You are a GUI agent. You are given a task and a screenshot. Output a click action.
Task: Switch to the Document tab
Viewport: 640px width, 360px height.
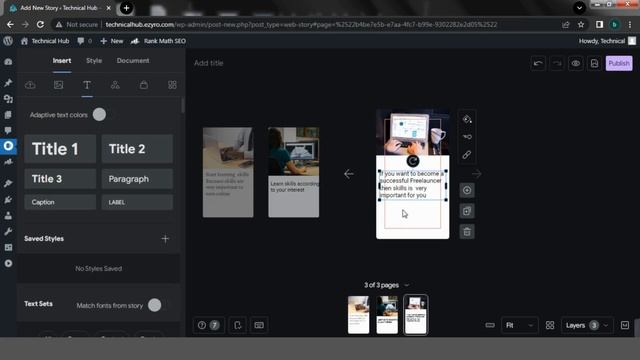(133, 60)
